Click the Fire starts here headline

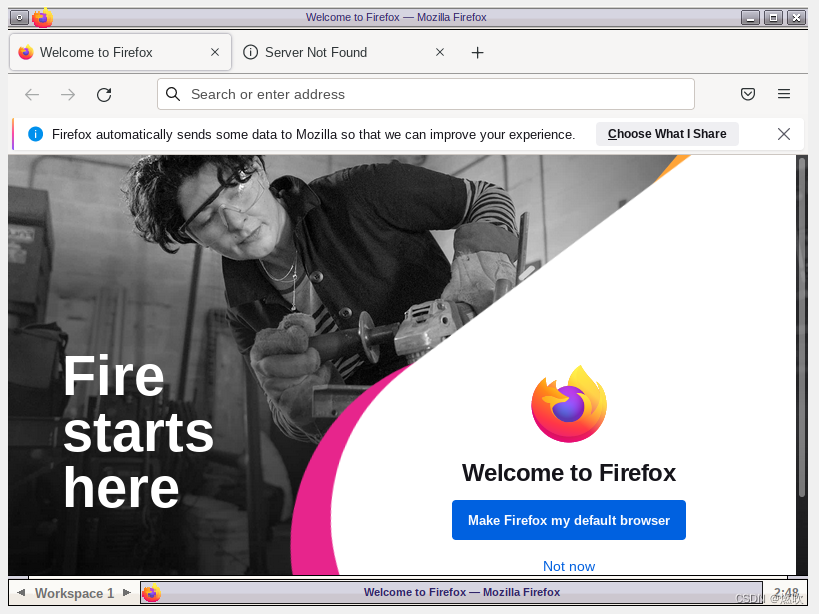pyautogui.click(x=138, y=431)
